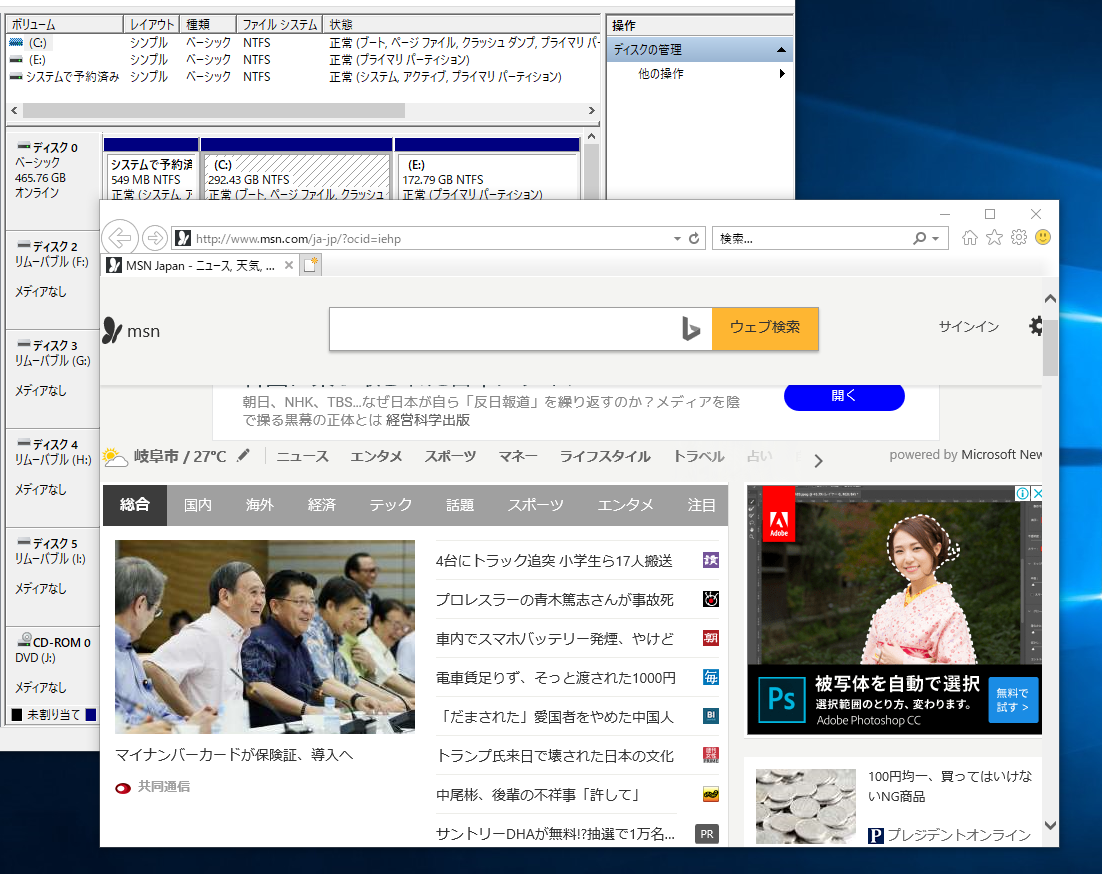Select the システムで予約済み 549 MB partition
The image size is (1102, 874).
click(x=151, y=169)
